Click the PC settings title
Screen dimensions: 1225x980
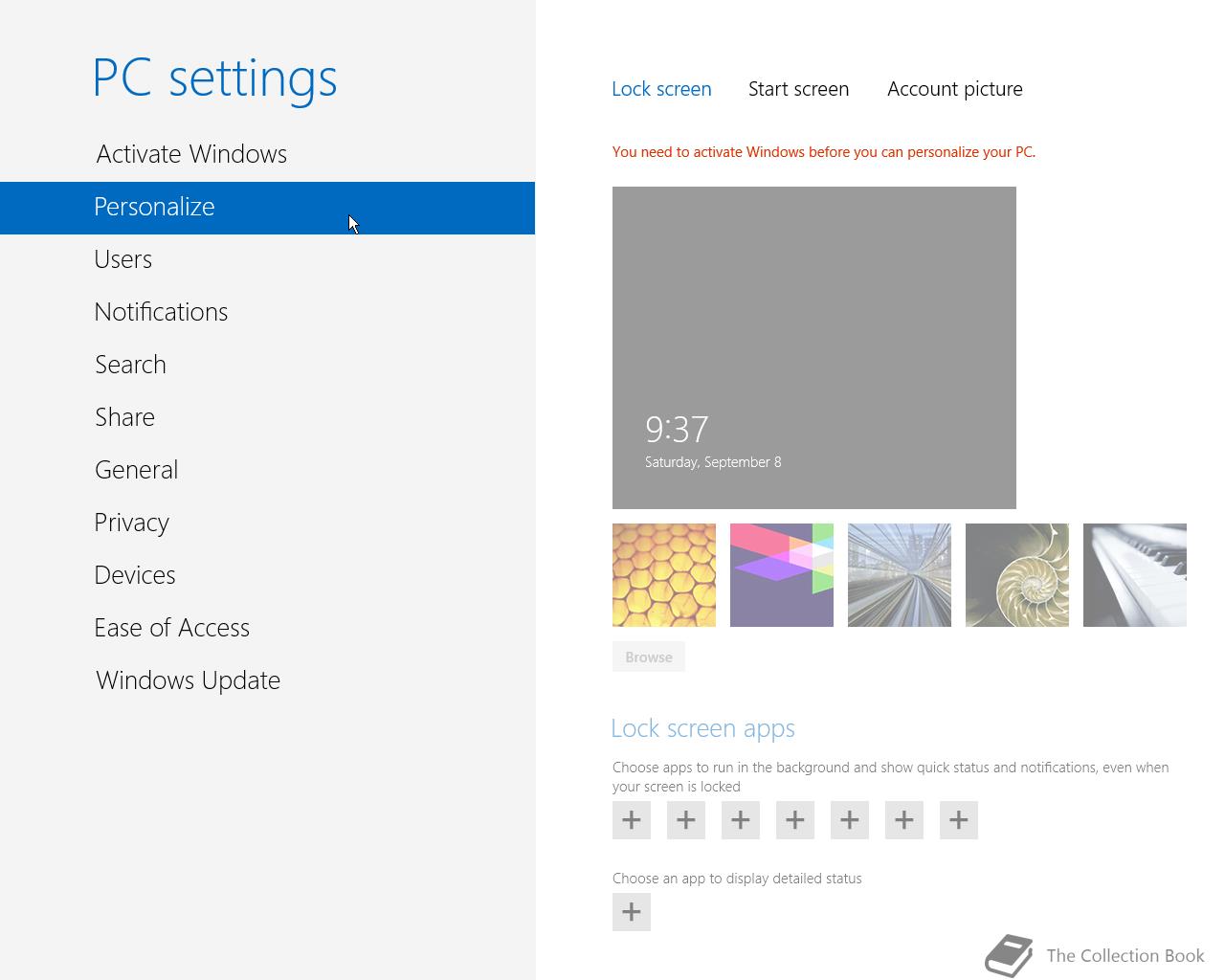tap(215, 78)
